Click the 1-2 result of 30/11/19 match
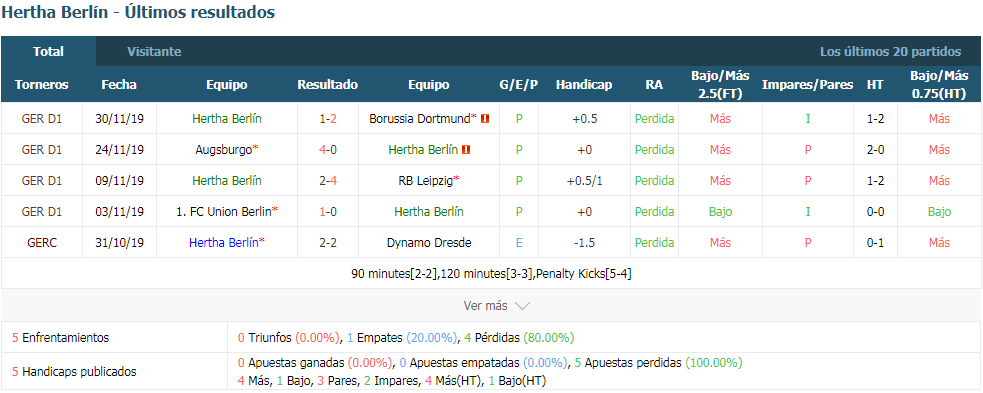983x393 pixels. pos(328,118)
